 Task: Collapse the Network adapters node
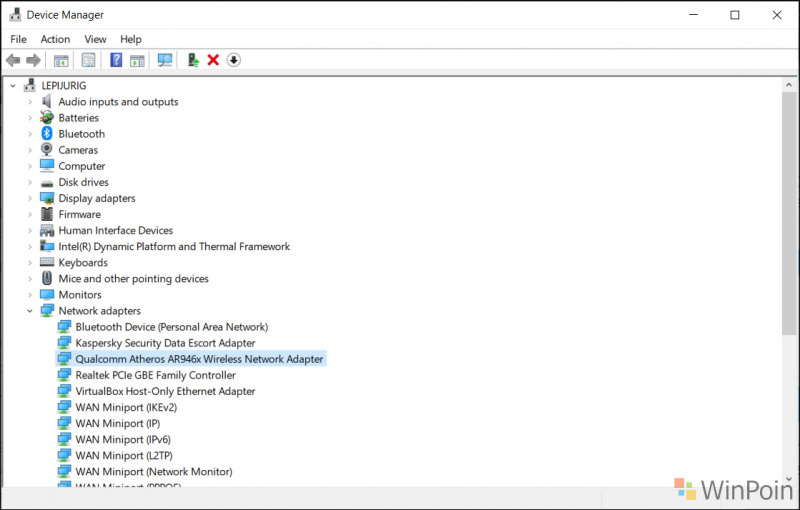pos(30,311)
